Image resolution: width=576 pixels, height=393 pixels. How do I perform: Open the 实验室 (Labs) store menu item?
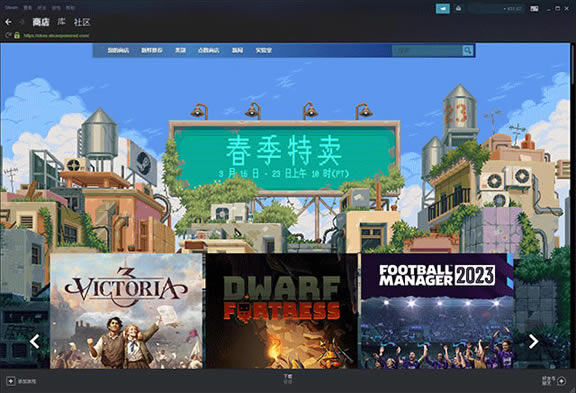point(263,50)
